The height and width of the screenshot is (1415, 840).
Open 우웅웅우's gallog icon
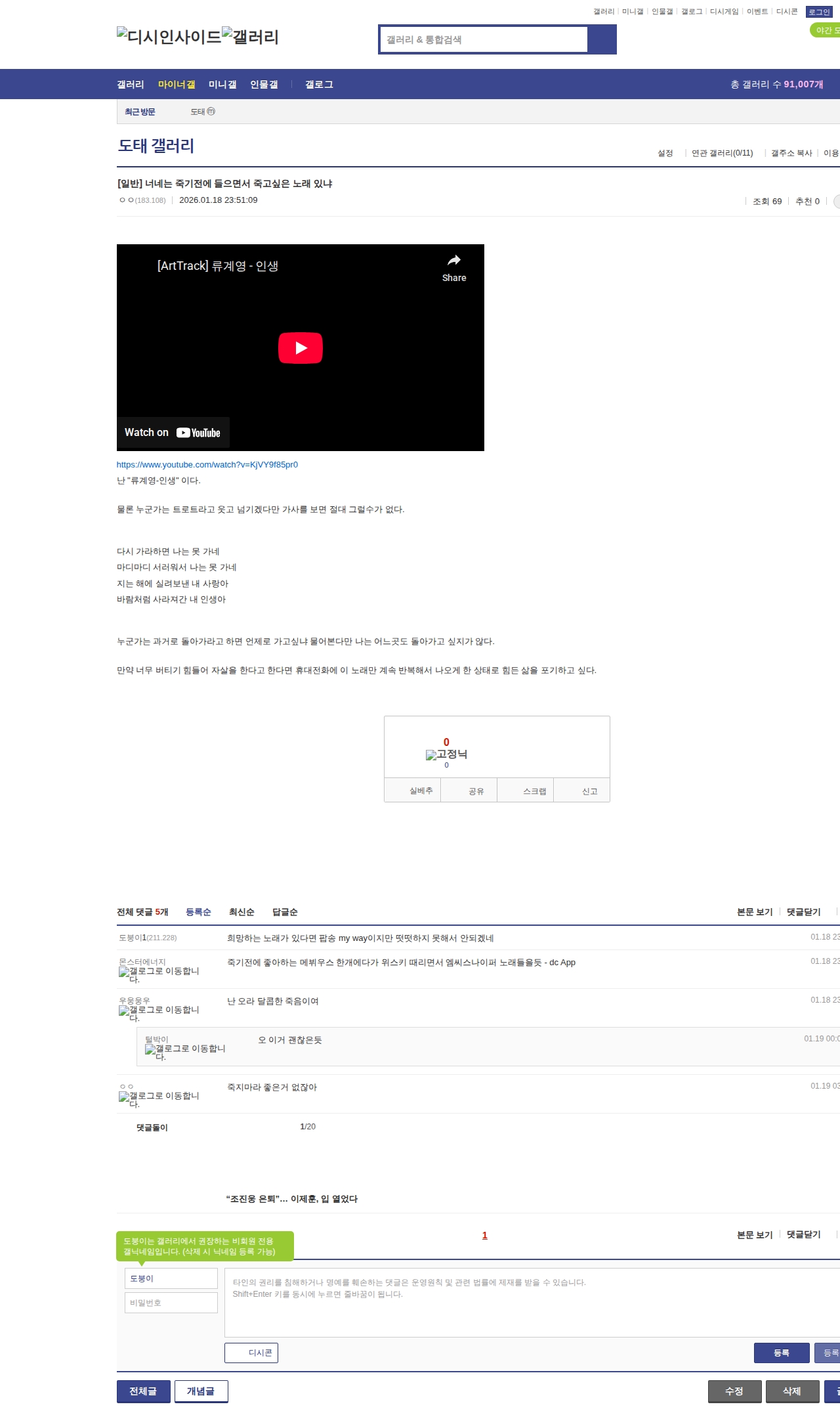click(x=124, y=1011)
